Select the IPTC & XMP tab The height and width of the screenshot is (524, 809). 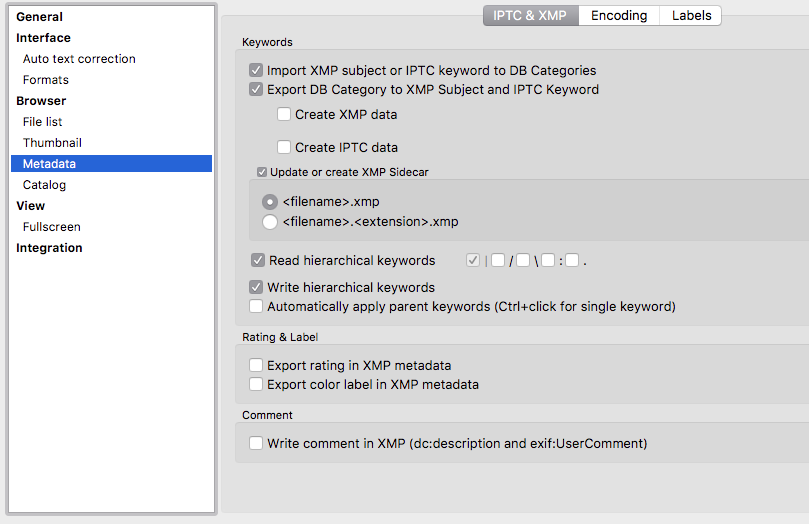pyautogui.click(x=530, y=15)
